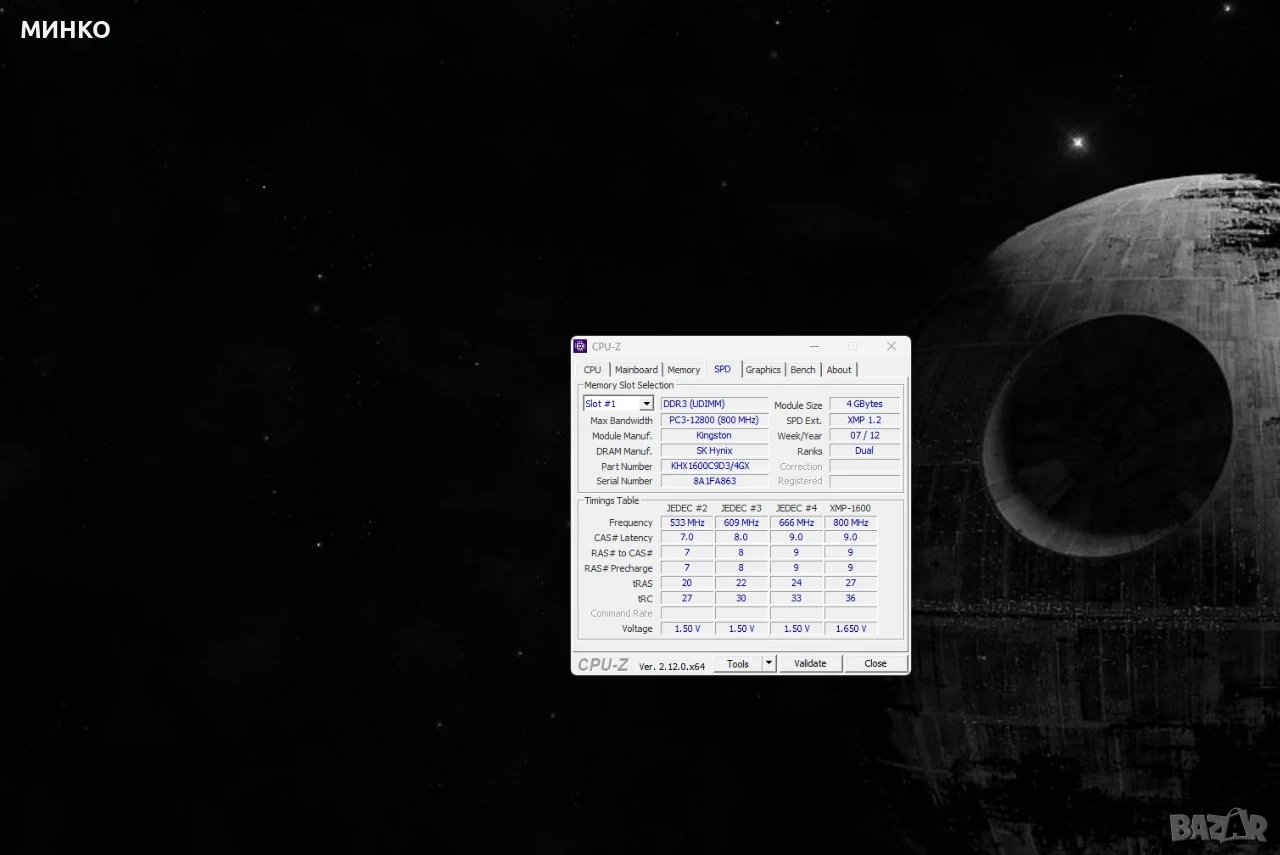Click the XMP-1600 tRAS cell 27

850,583
